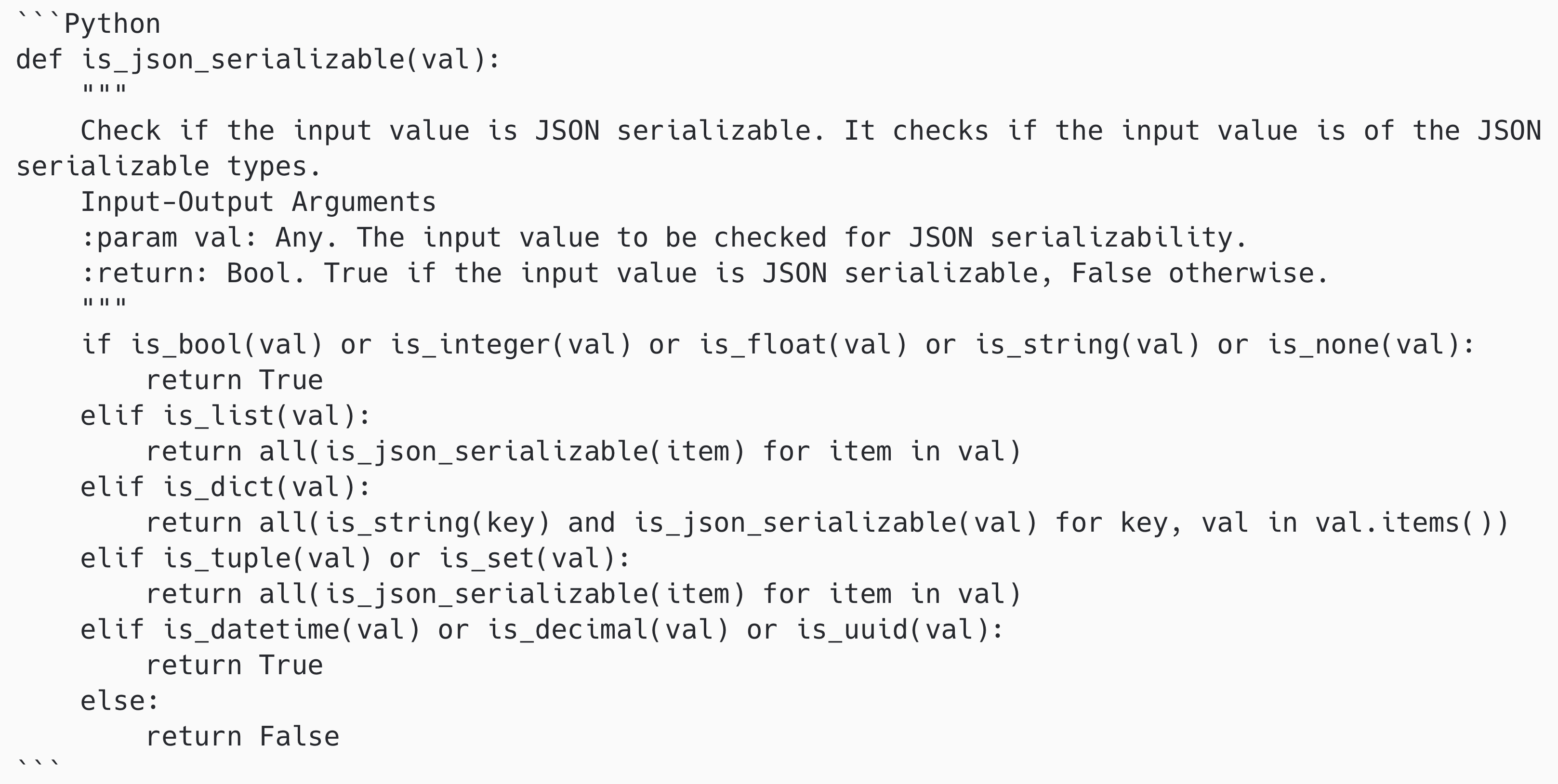Click the "return False" statement
This screenshot has height=784, width=1558.
click(x=242, y=737)
